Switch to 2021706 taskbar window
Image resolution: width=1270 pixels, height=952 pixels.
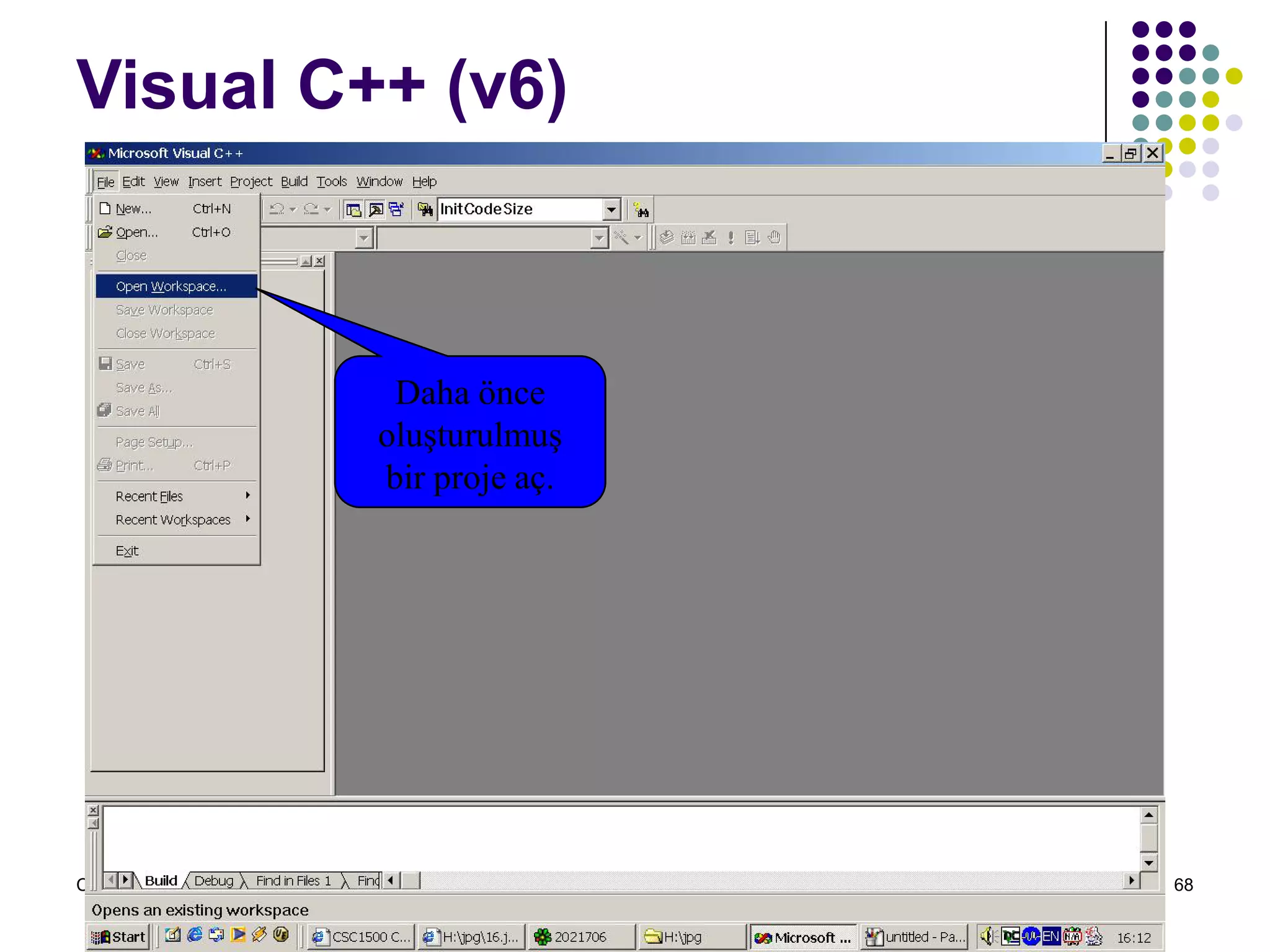coord(580,937)
